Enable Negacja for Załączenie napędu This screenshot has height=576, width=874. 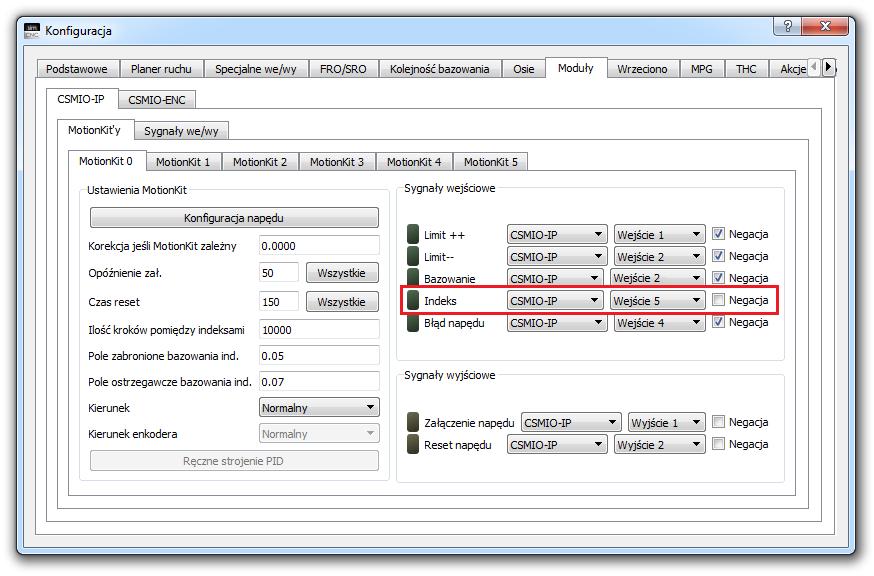pyautogui.click(x=718, y=422)
